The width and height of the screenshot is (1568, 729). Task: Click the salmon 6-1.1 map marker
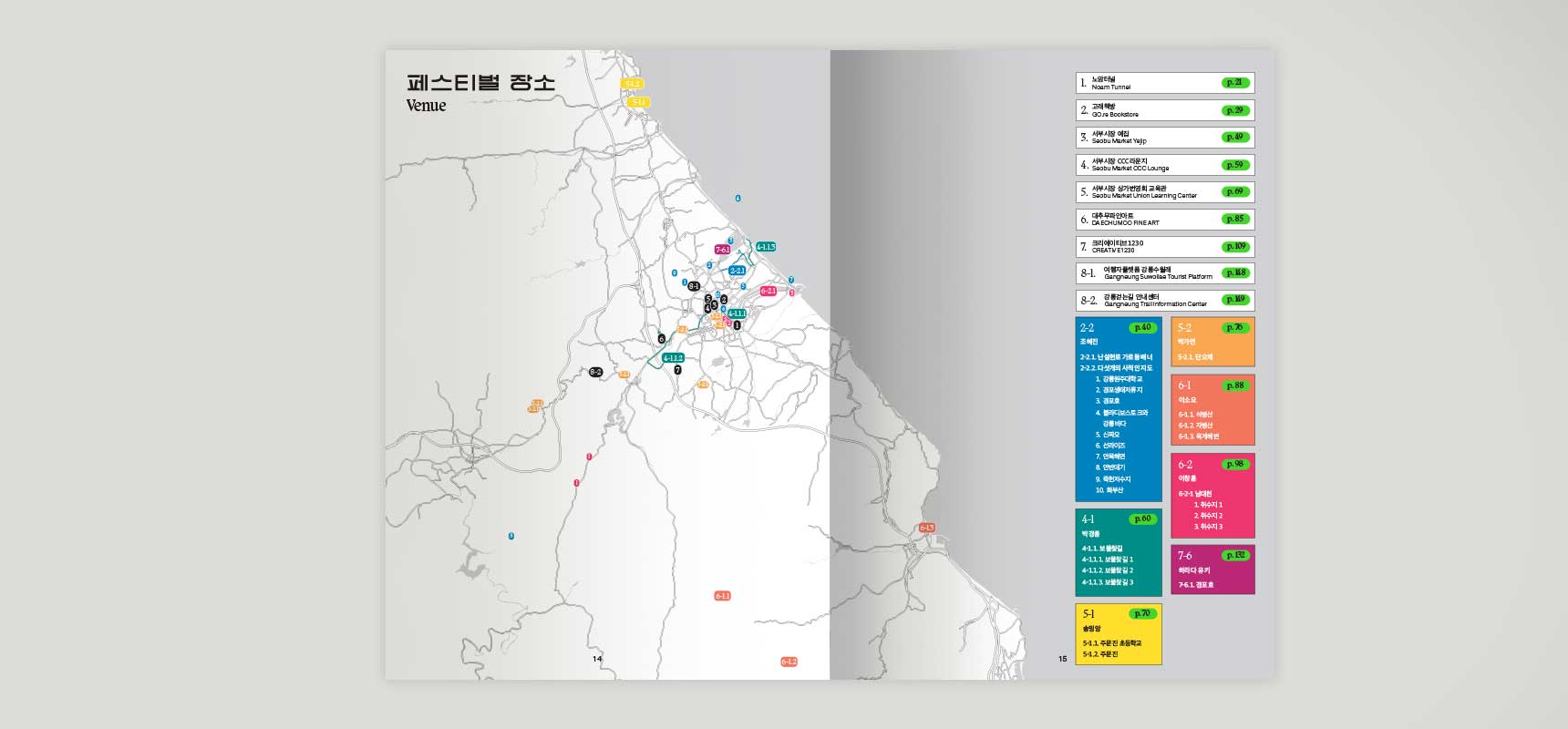723,596
